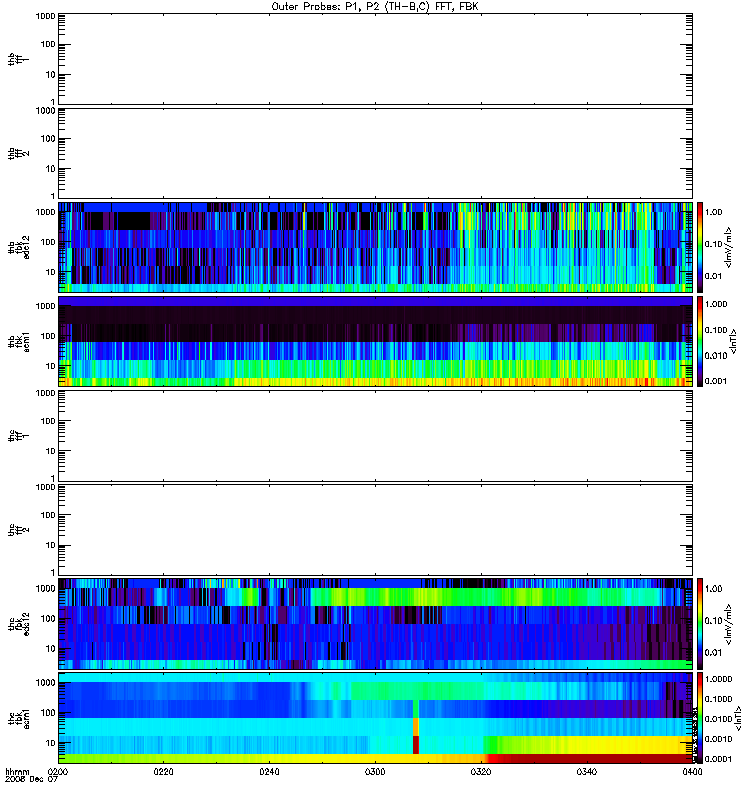Select the thc fbk scm1 color bar
Screen dimensions: 750x800
tap(700, 718)
